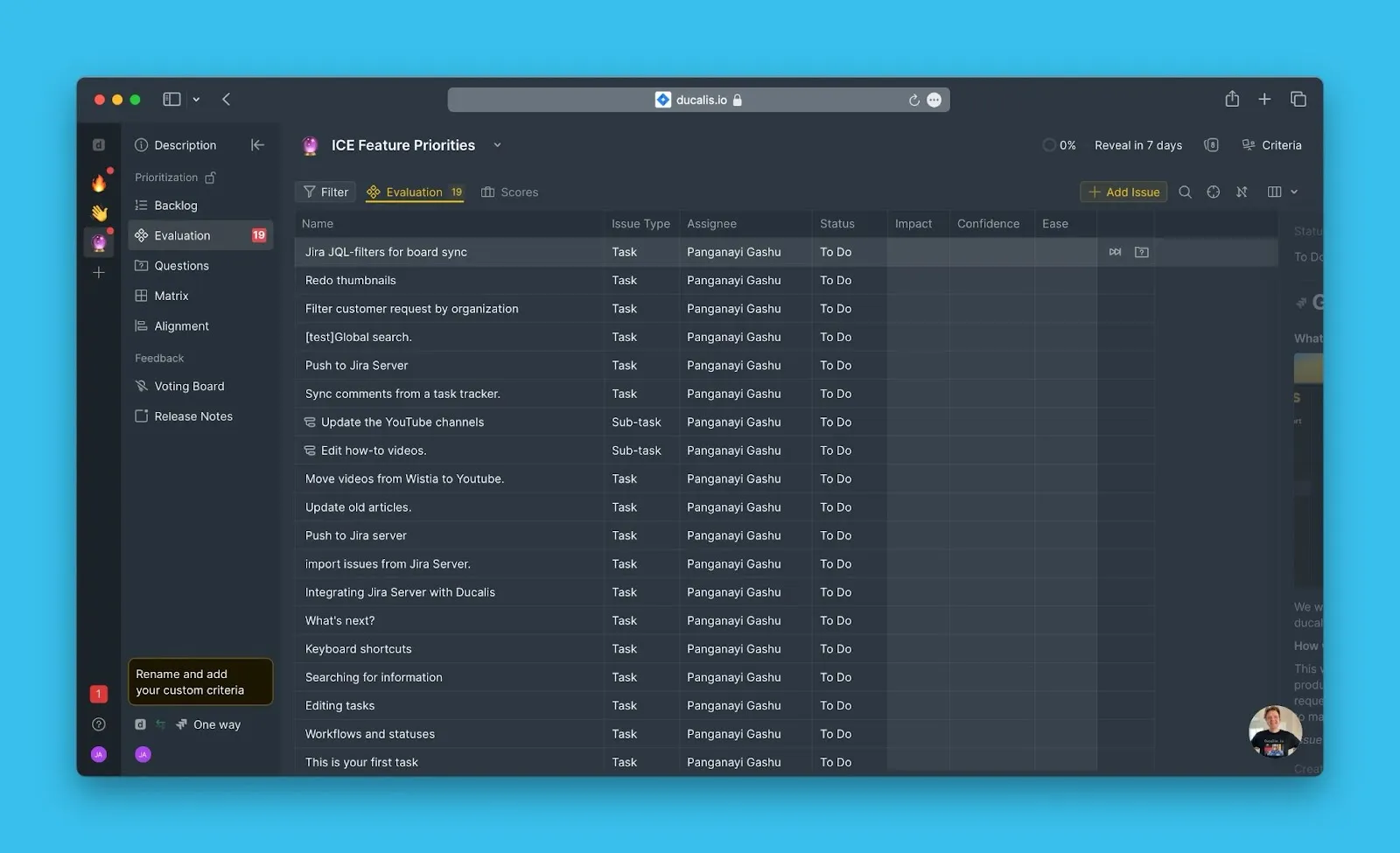Click the skip icon on first row

(x=1115, y=252)
